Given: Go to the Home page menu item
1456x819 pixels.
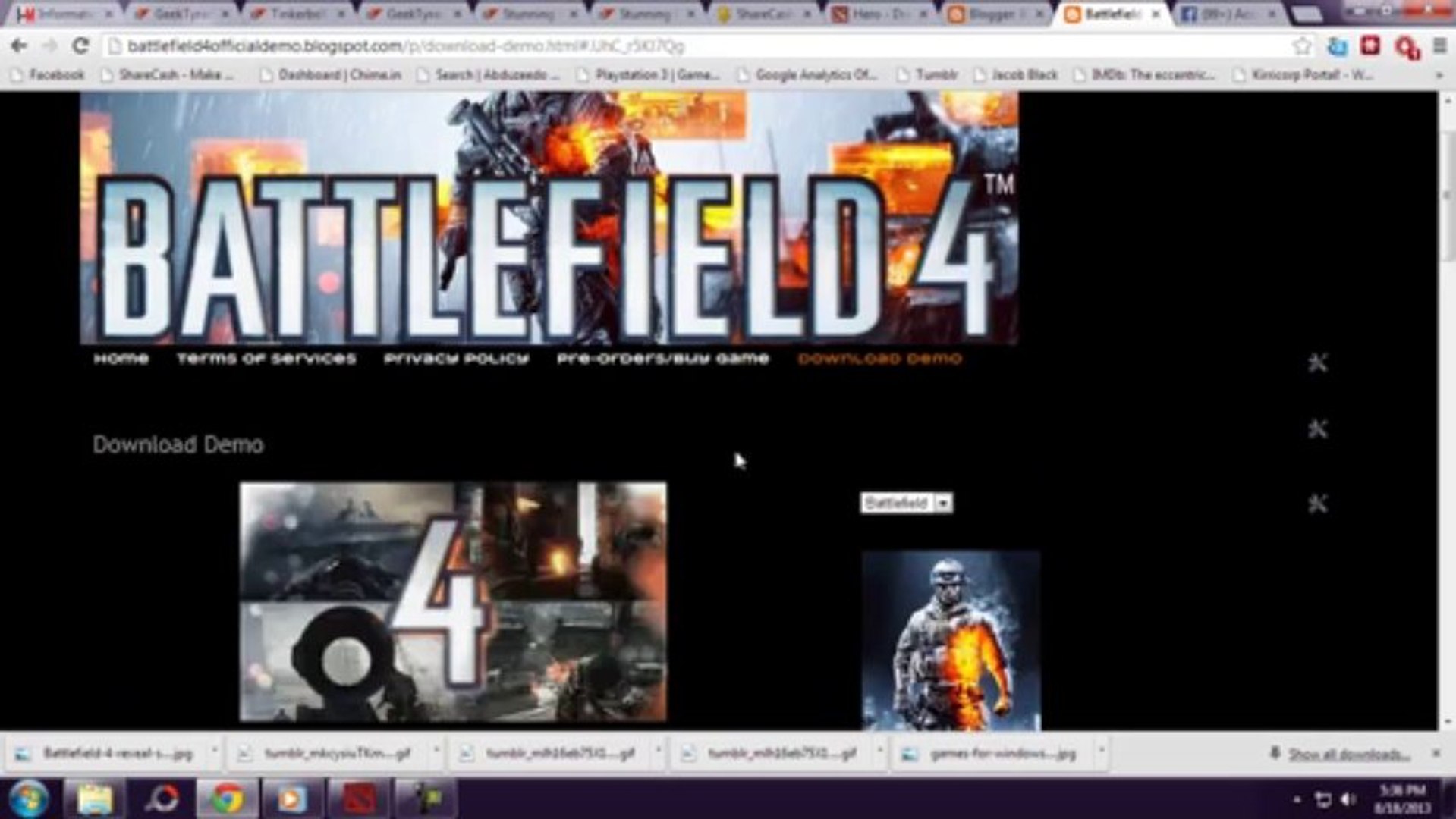Looking at the screenshot, I should click(x=121, y=359).
